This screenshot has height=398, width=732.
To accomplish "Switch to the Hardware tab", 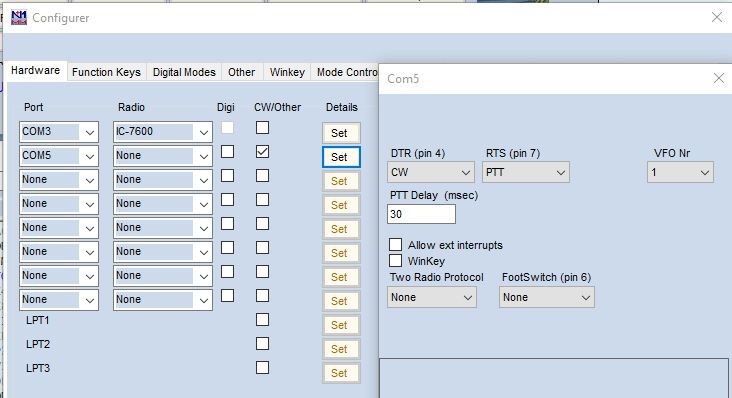I will 35,70.
